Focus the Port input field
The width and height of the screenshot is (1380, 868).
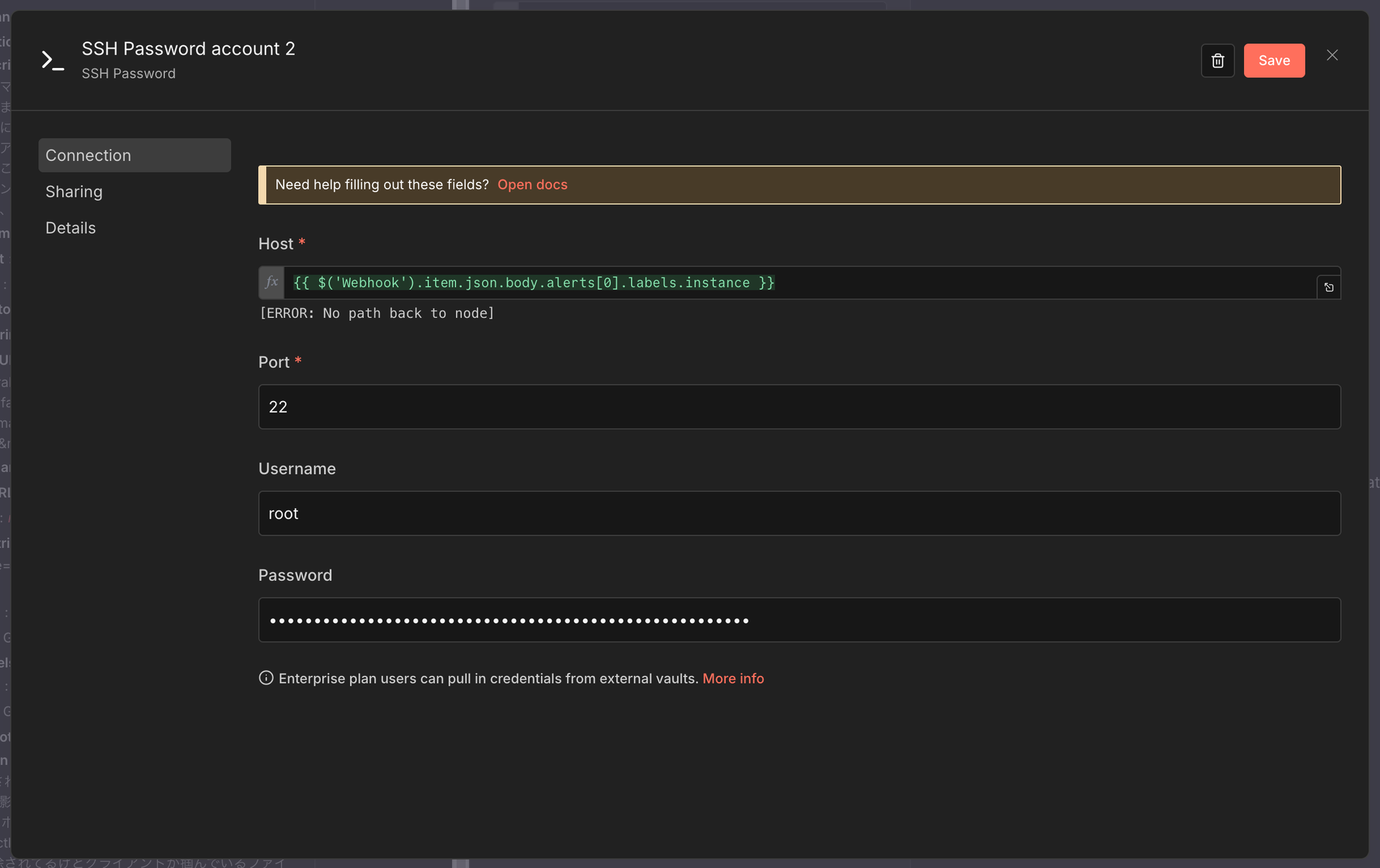799,407
